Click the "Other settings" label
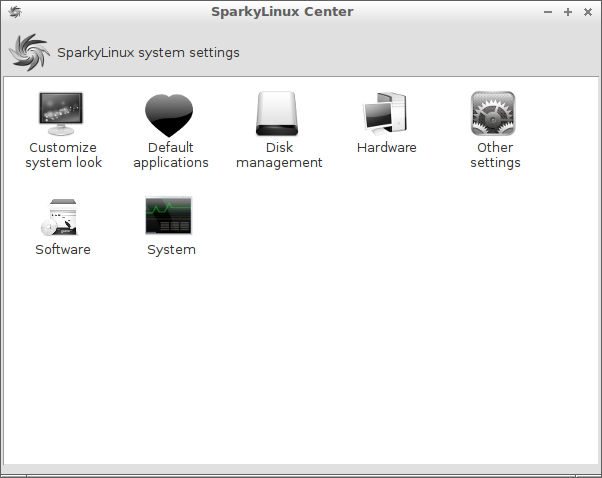The image size is (602, 478). [495, 155]
